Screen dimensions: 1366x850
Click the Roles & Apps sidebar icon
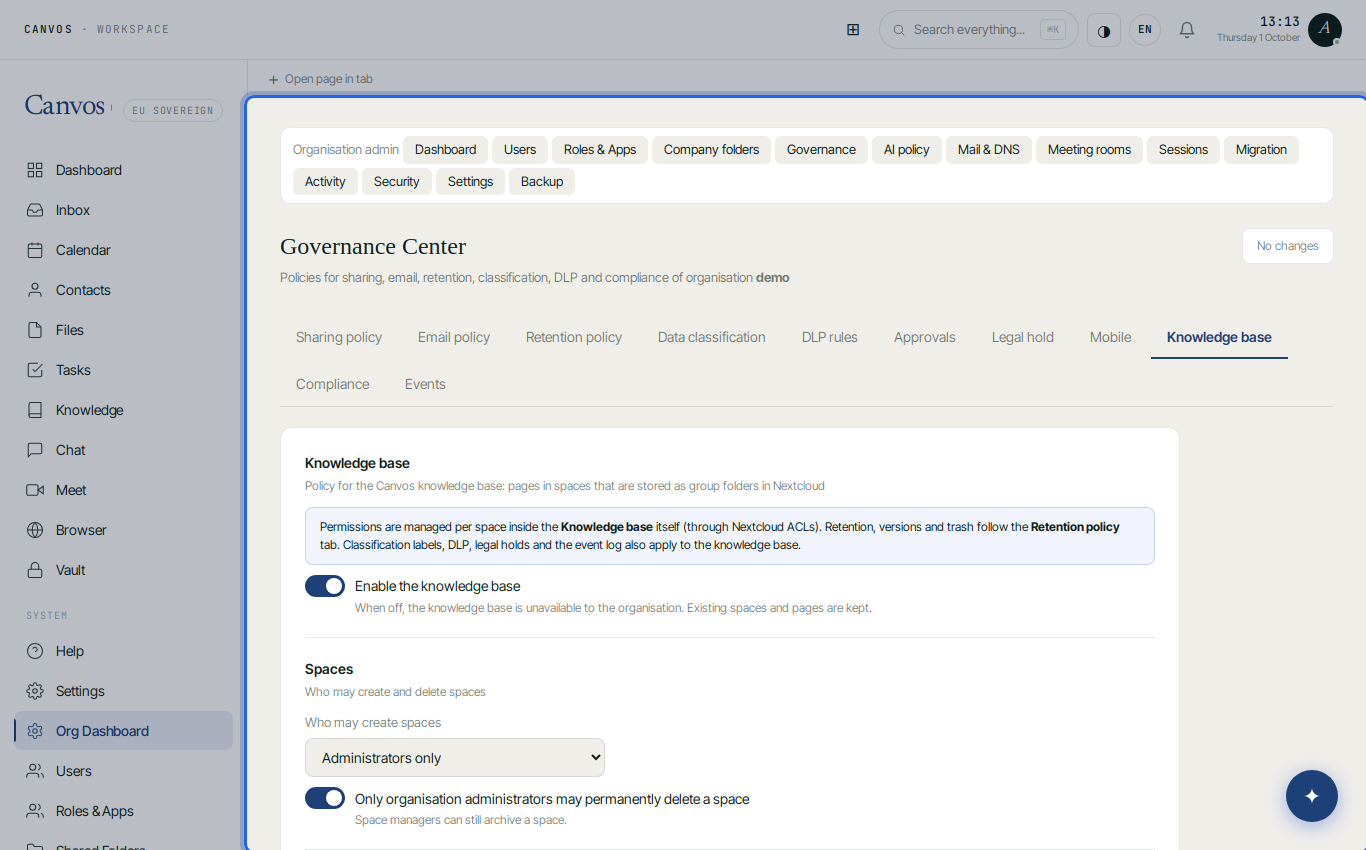pos(35,811)
